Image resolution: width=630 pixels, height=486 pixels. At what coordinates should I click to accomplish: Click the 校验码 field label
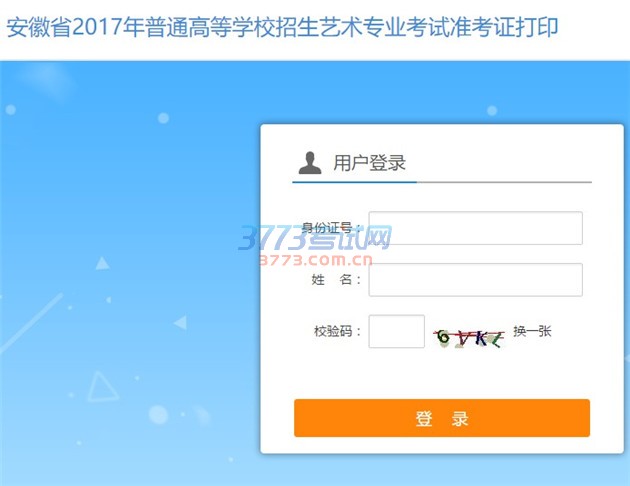pyautogui.click(x=338, y=331)
